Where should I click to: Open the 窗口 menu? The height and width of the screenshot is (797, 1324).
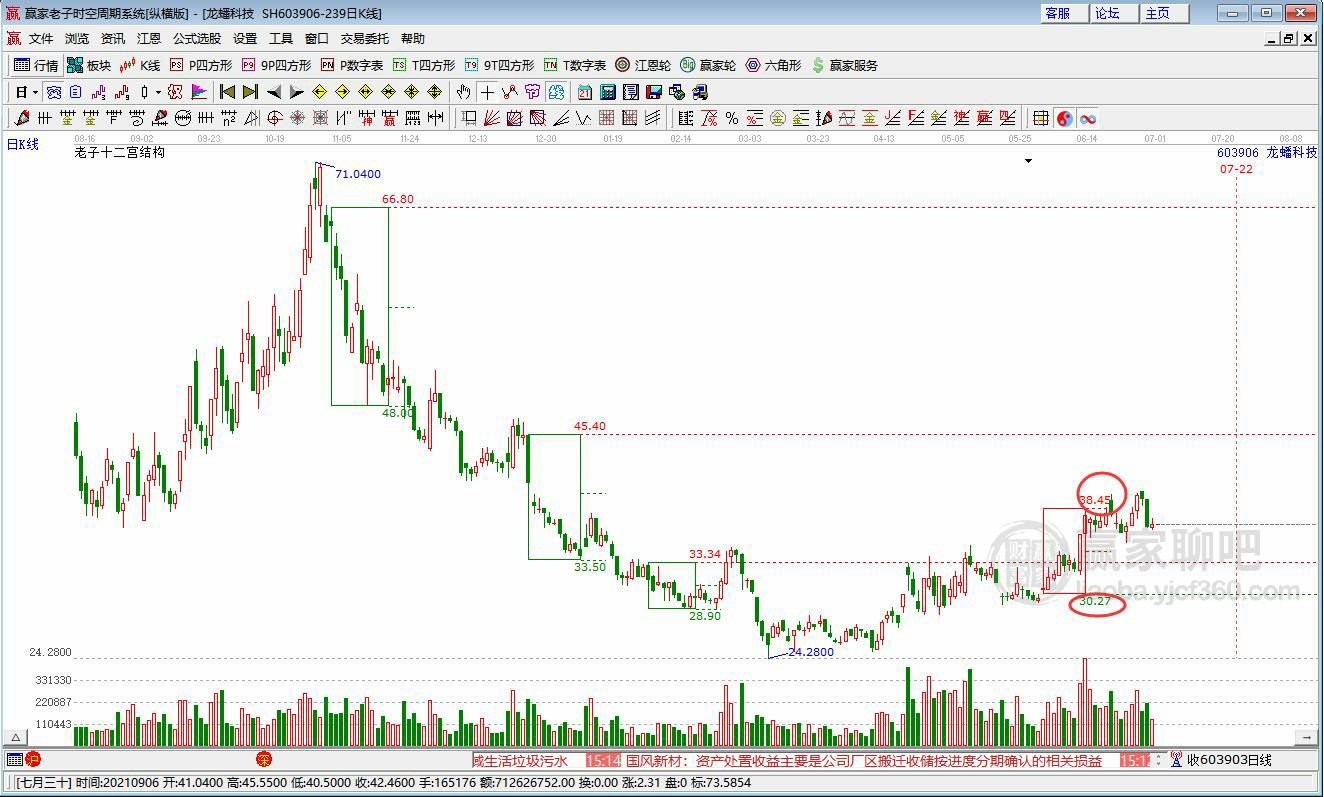[317, 39]
